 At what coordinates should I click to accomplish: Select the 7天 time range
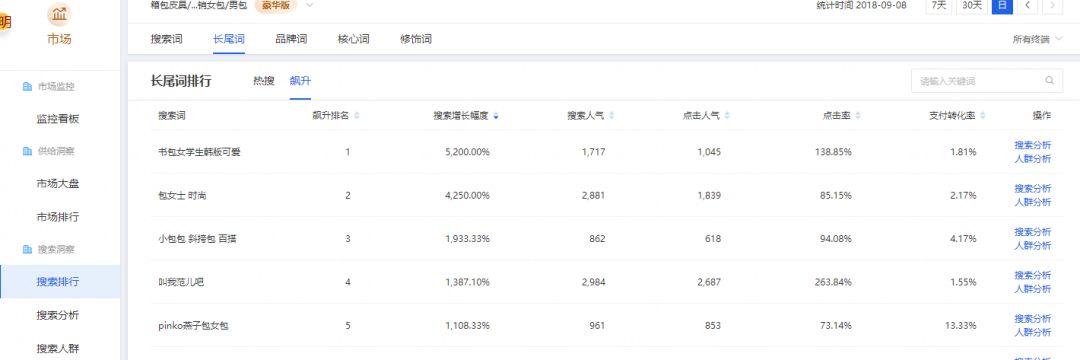938,6
